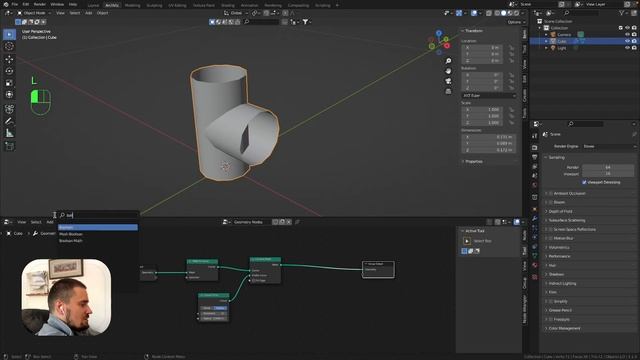Enable the Ambient Occlusion checkbox
Image resolution: width=640 pixels, height=360 pixels.
[551, 193]
